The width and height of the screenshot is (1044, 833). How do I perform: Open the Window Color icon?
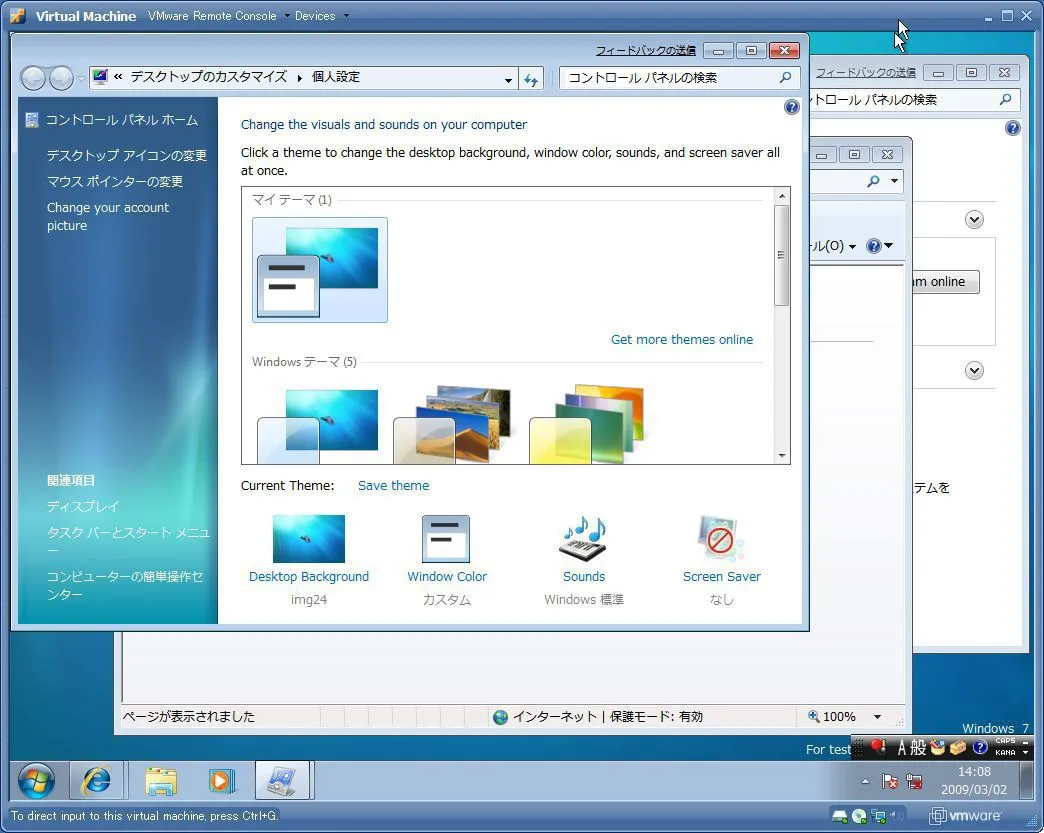coord(446,540)
